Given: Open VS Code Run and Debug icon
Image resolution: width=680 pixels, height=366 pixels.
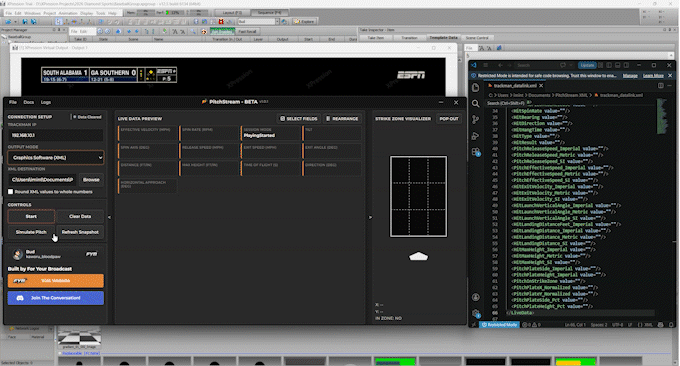Looking at the screenshot, I should 476,136.
